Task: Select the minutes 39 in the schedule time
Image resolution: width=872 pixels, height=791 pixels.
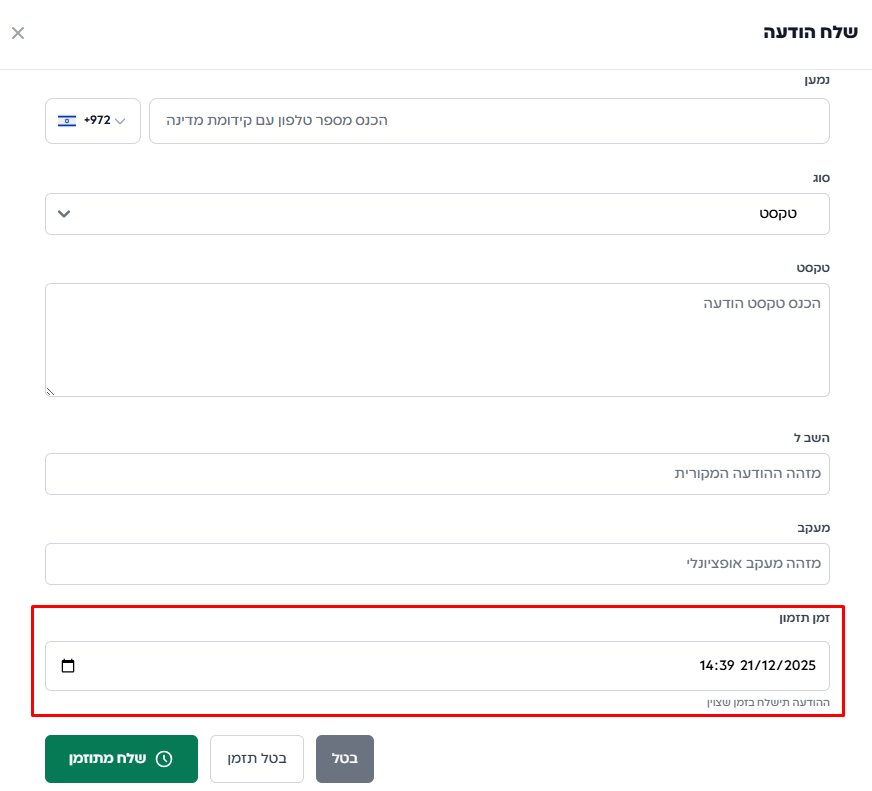Action: tap(726, 666)
